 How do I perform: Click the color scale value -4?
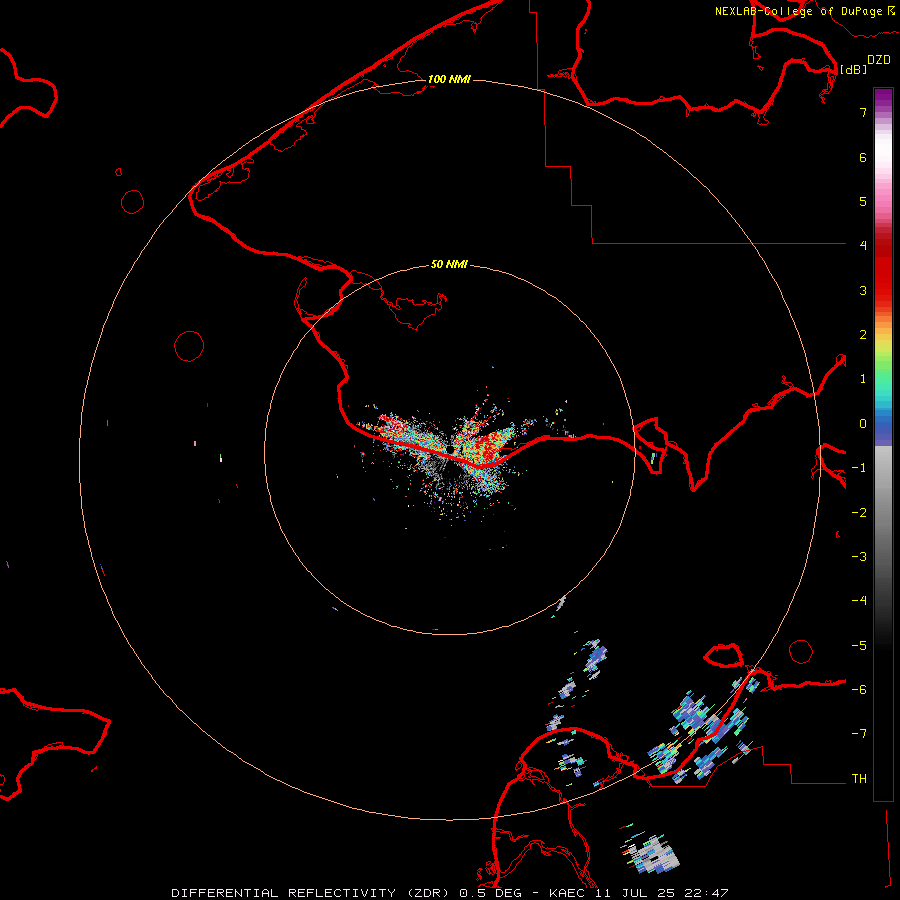point(859,601)
